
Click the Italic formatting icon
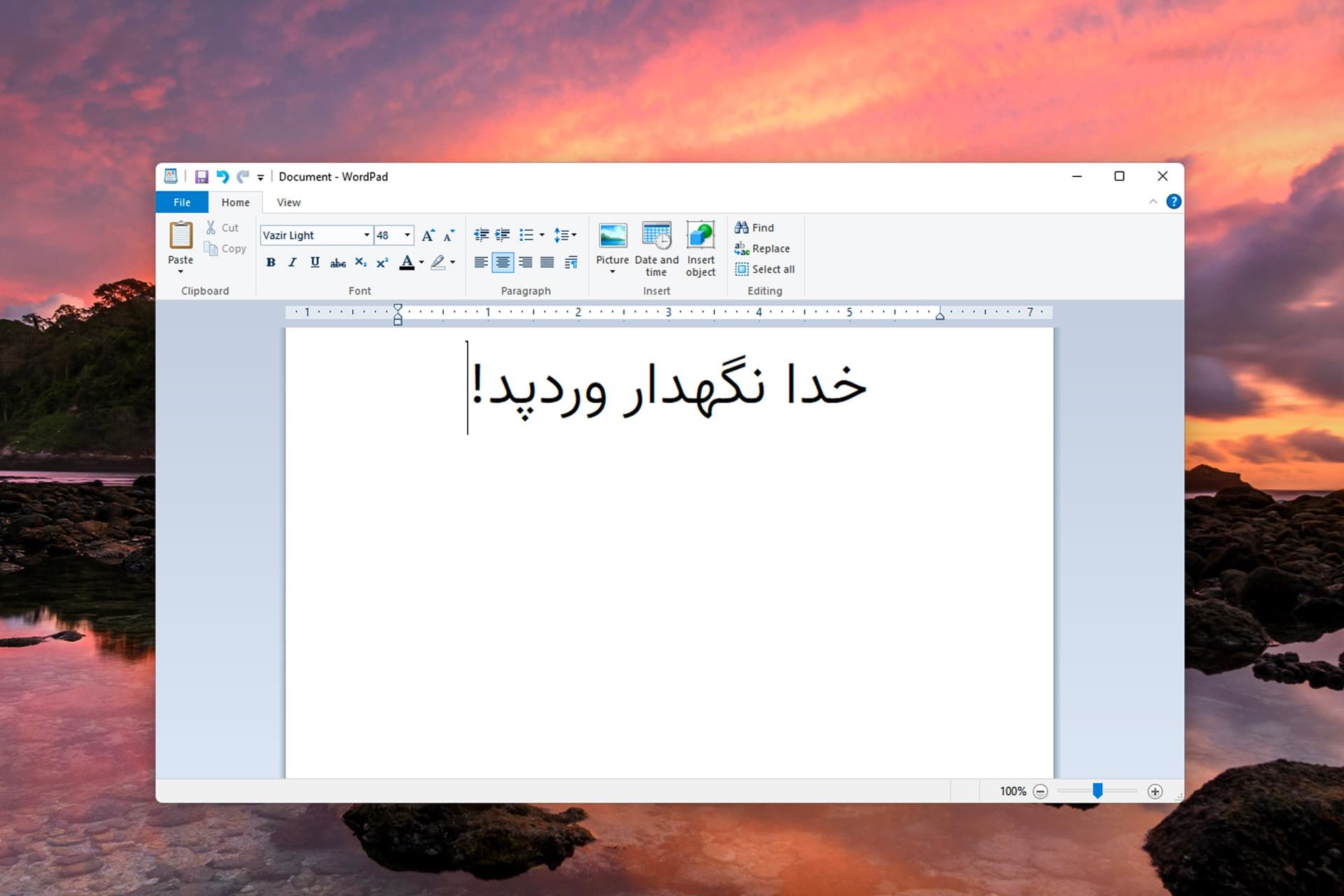[291, 262]
